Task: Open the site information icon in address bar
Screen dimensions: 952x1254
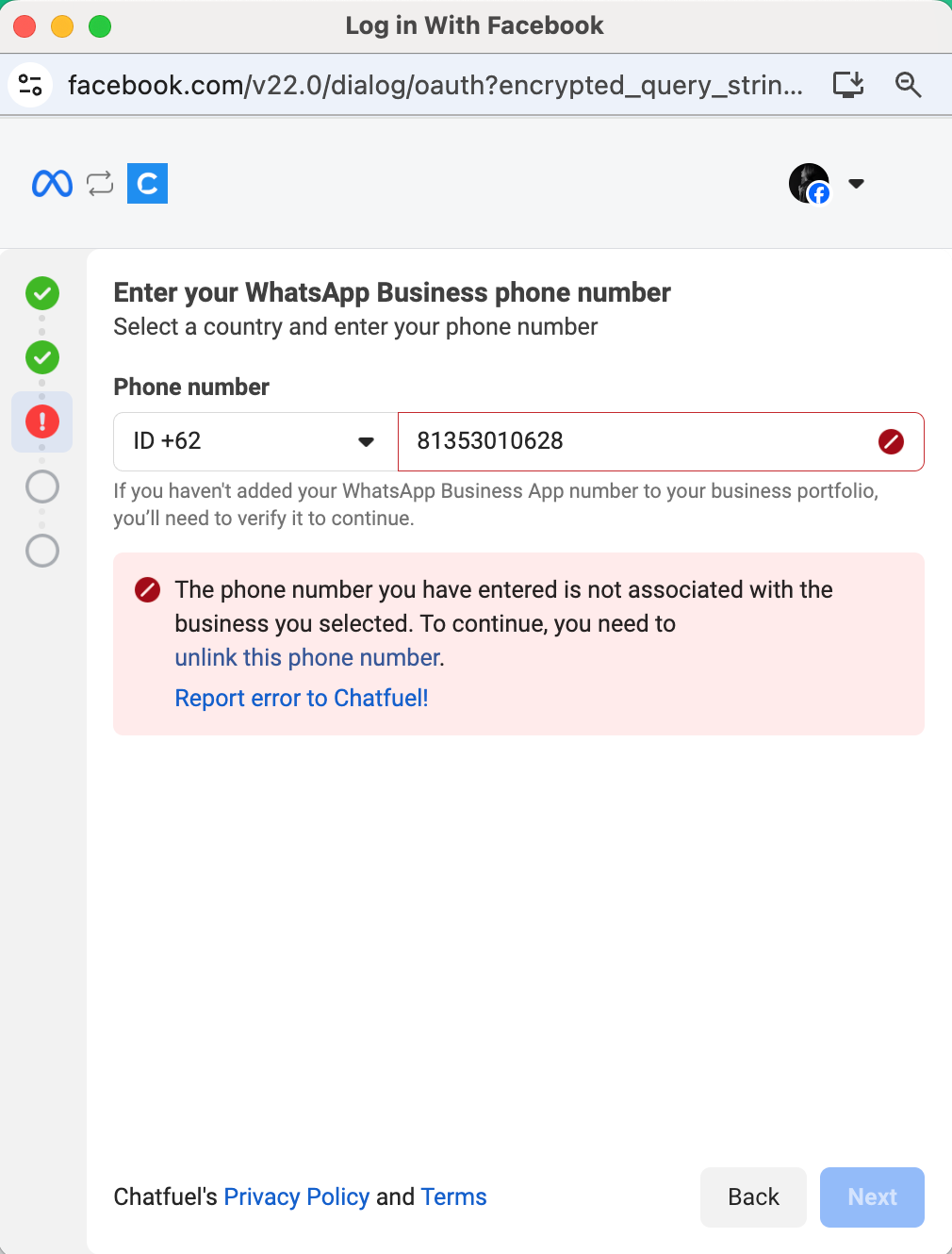Action: (30, 85)
